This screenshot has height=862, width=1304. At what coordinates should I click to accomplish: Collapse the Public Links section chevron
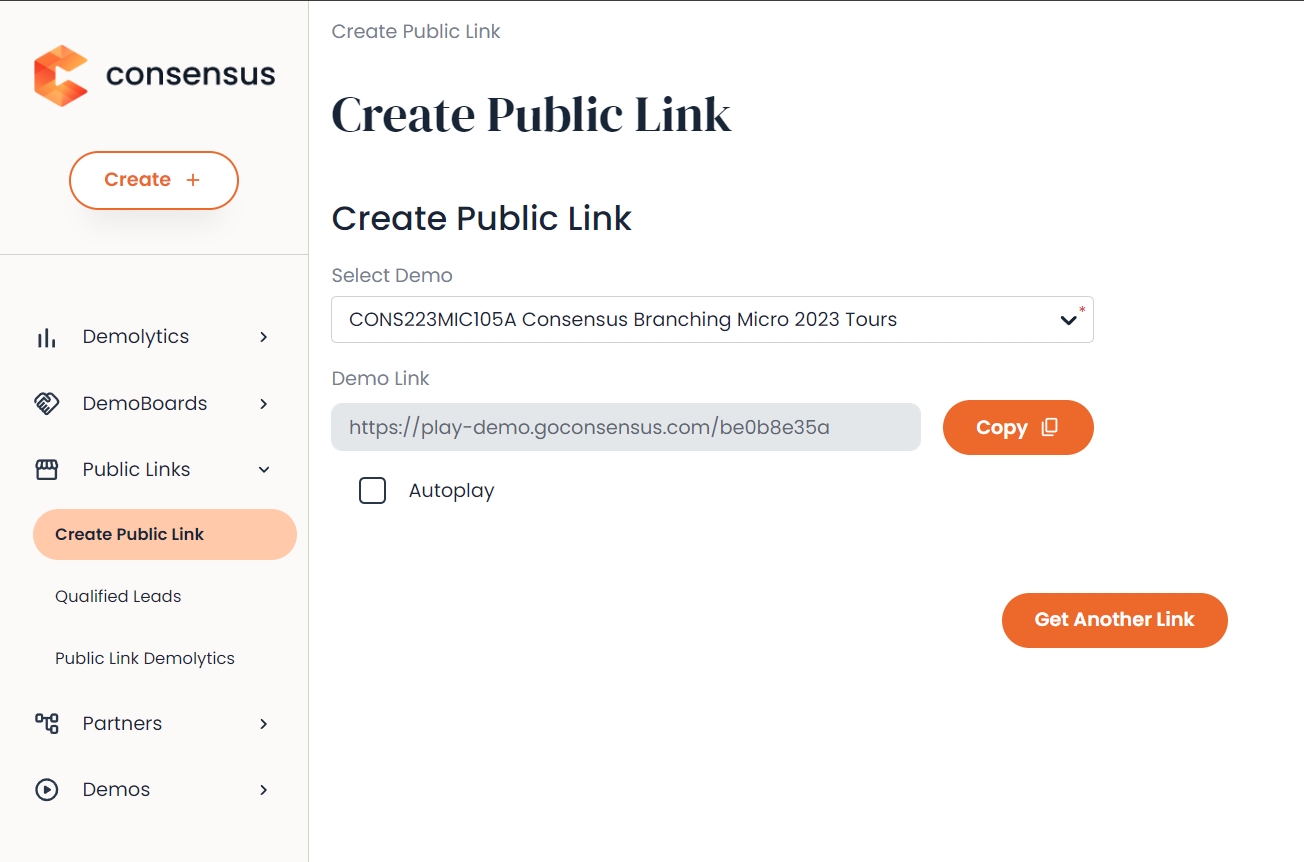[x=262, y=469]
